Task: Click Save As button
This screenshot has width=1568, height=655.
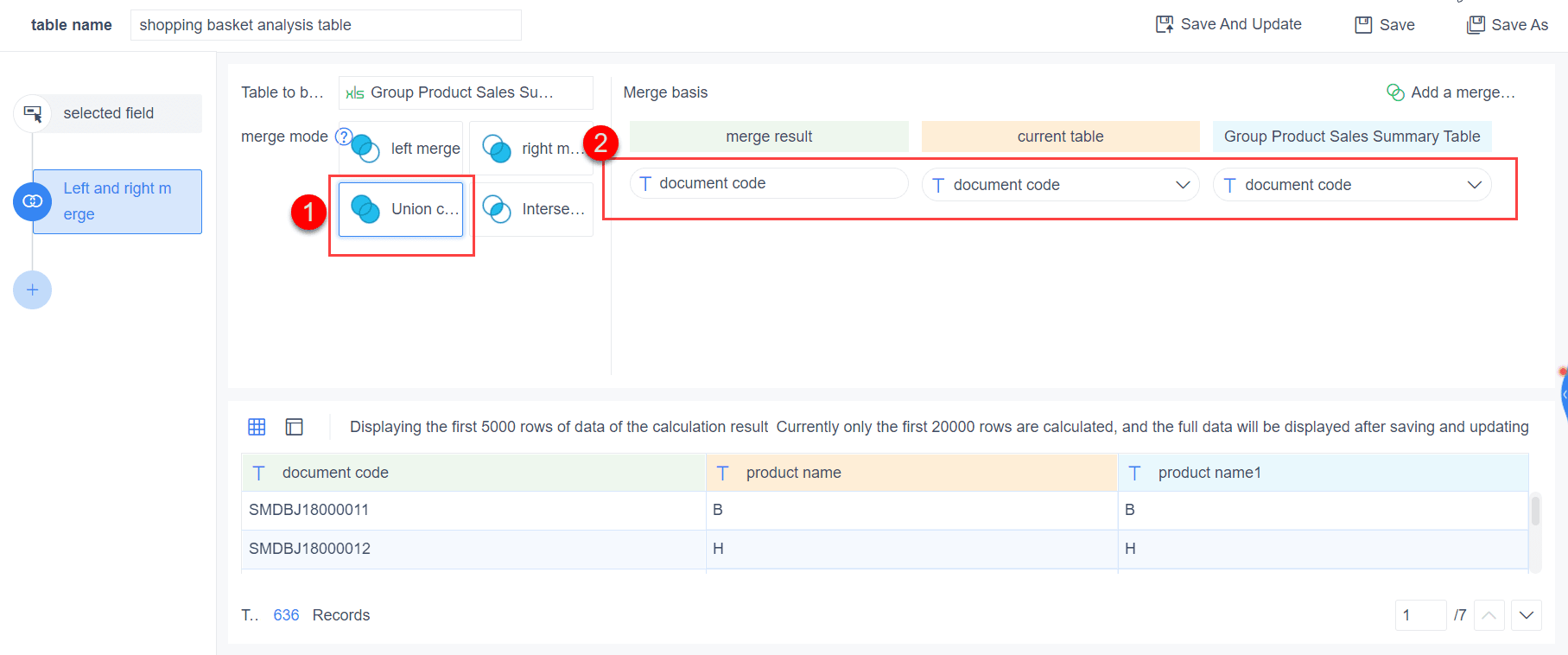Action: pos(1508,25)
